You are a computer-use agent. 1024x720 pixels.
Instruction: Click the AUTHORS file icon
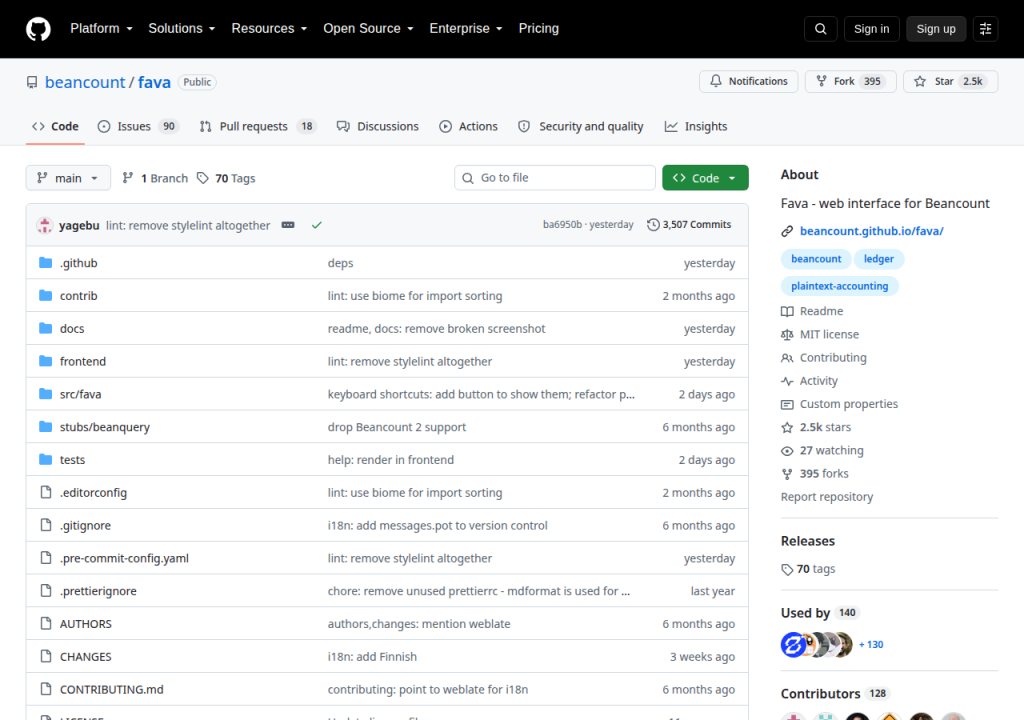click(46, 623)
